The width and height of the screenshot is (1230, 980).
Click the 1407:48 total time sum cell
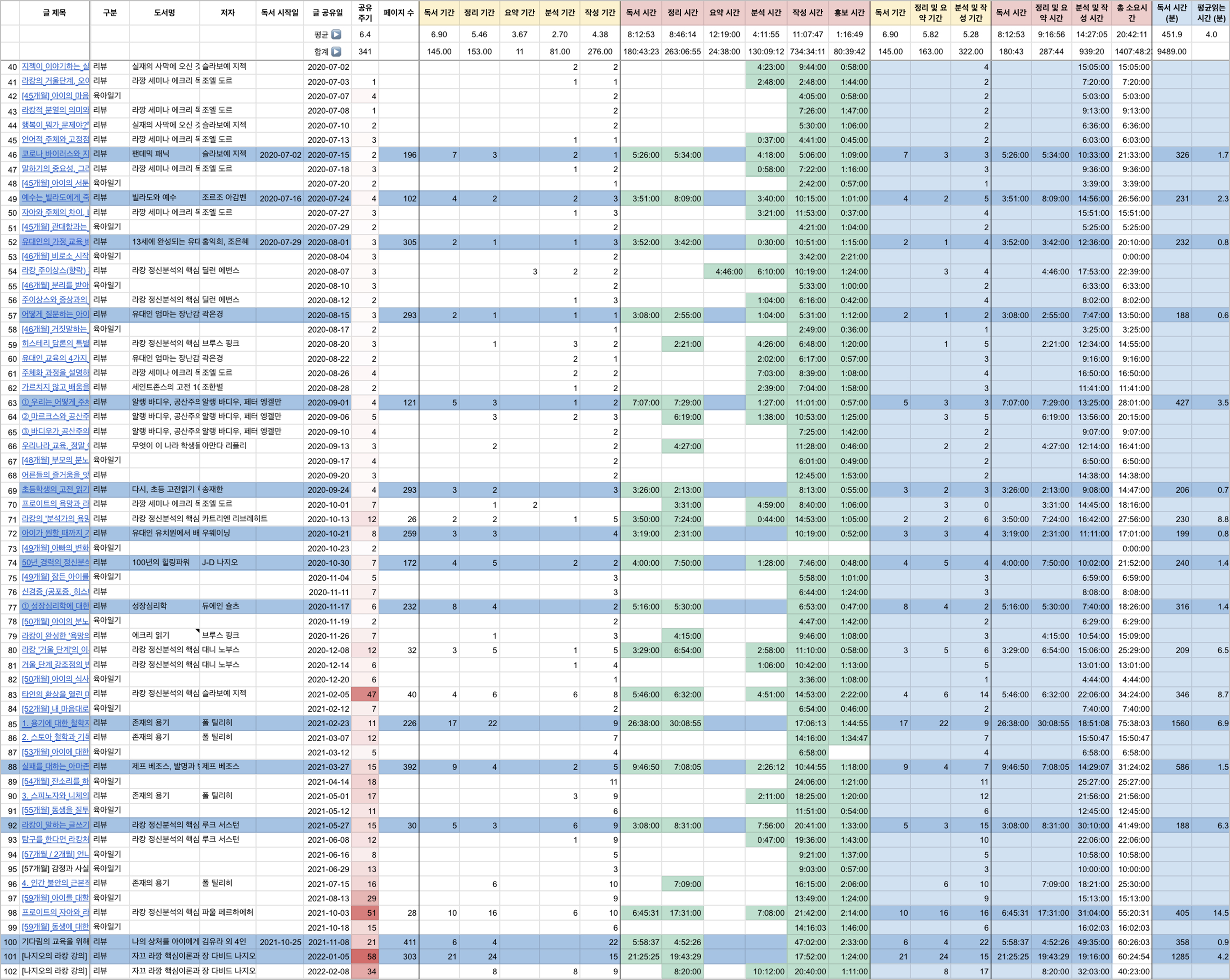1131,52
